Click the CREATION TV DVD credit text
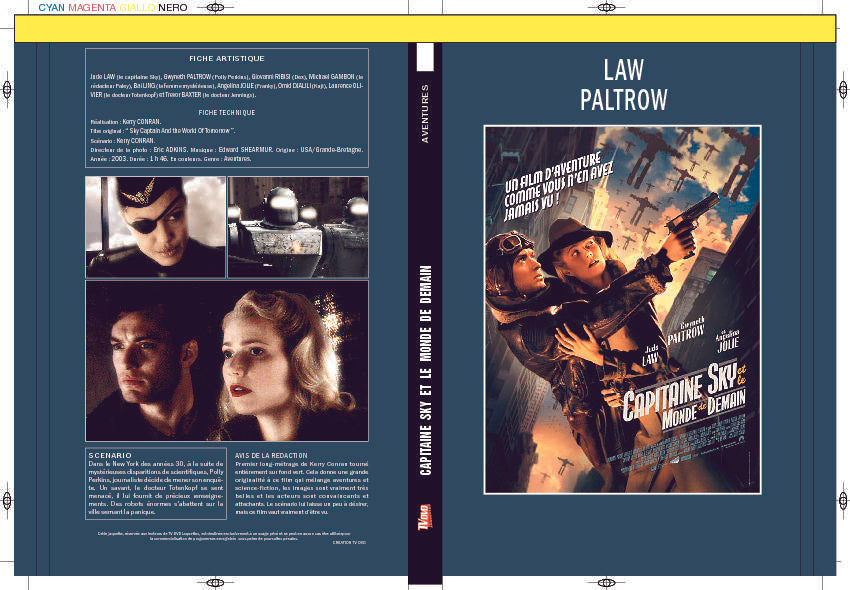This screenshot has width=850, height=590. [x=350, y=542]
